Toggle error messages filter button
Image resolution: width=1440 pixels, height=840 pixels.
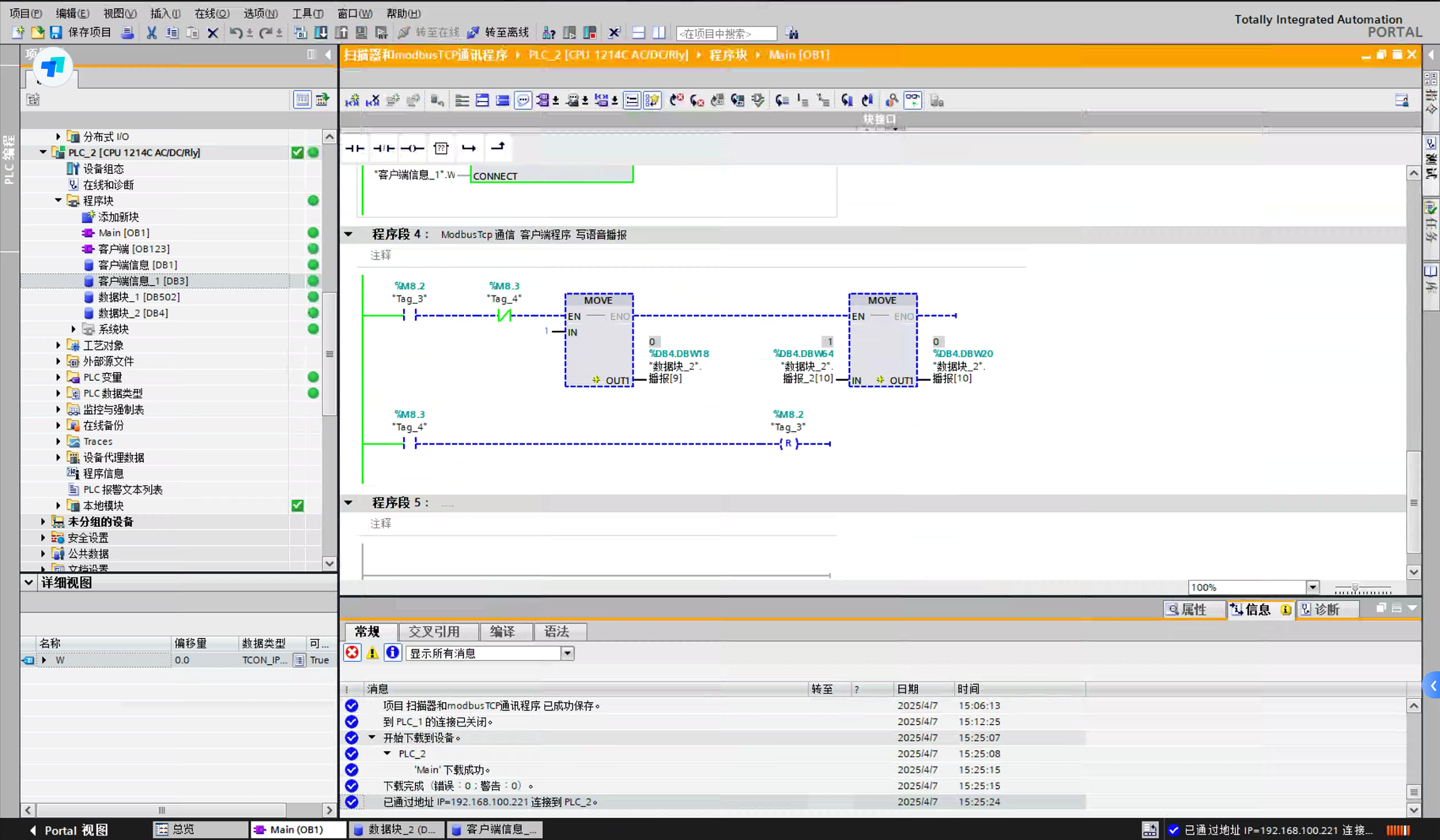[x=352, y=653]
